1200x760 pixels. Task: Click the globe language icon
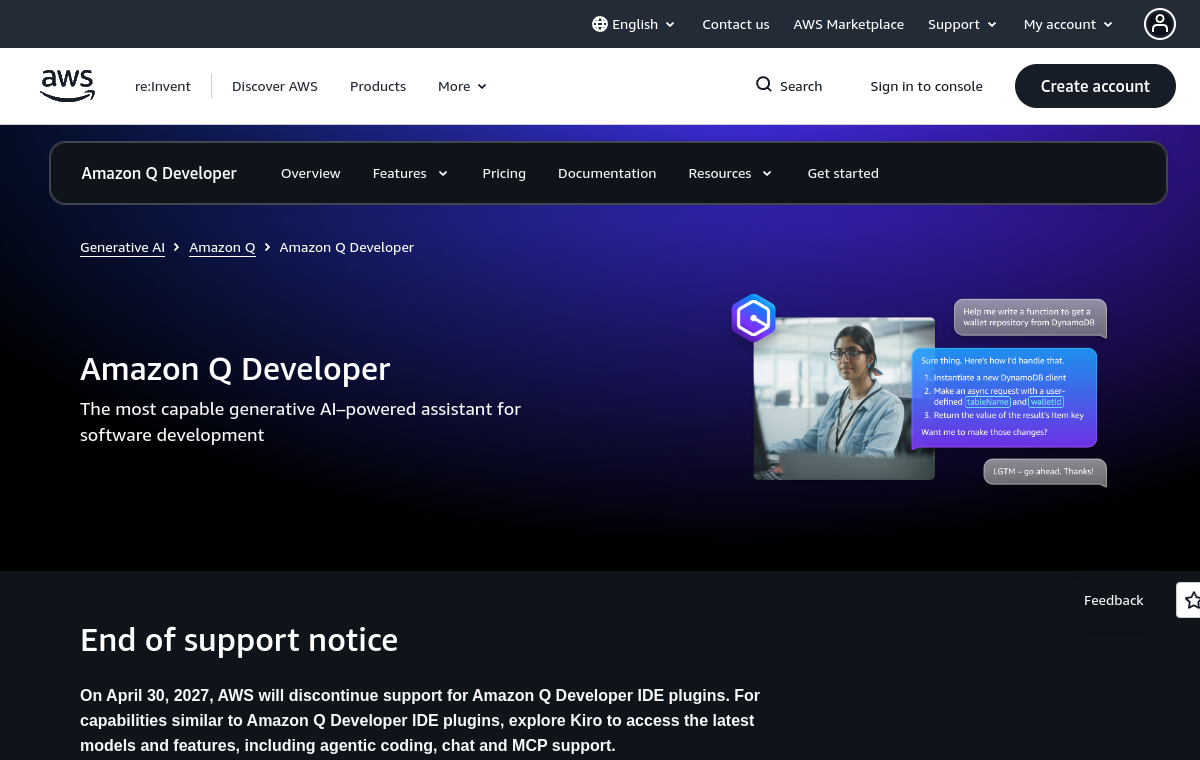point(600,24)
